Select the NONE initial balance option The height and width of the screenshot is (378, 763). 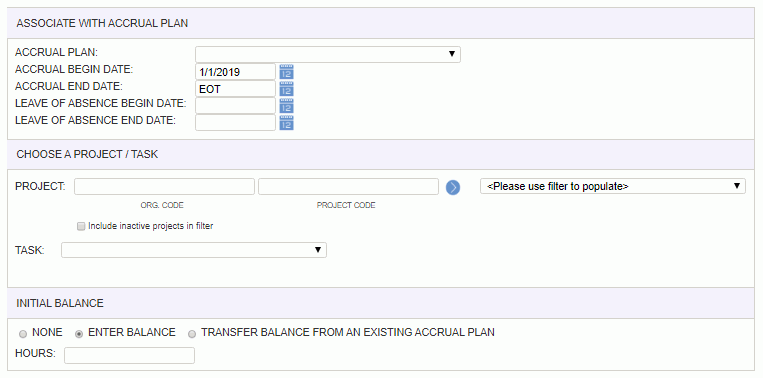click(x=23, y=334)
